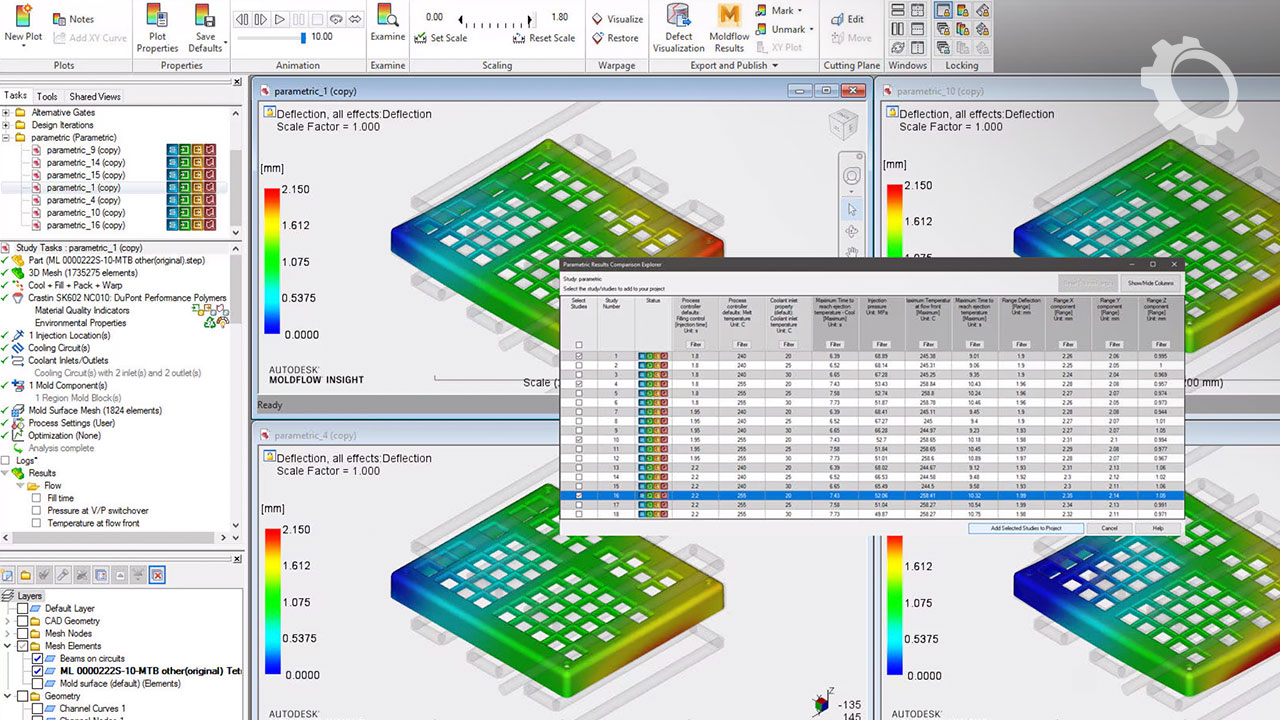Viewport: 1280px width, 720px height.
Task: Toggle the CAD Geometry layer checkbox
Action: [23, 621]
